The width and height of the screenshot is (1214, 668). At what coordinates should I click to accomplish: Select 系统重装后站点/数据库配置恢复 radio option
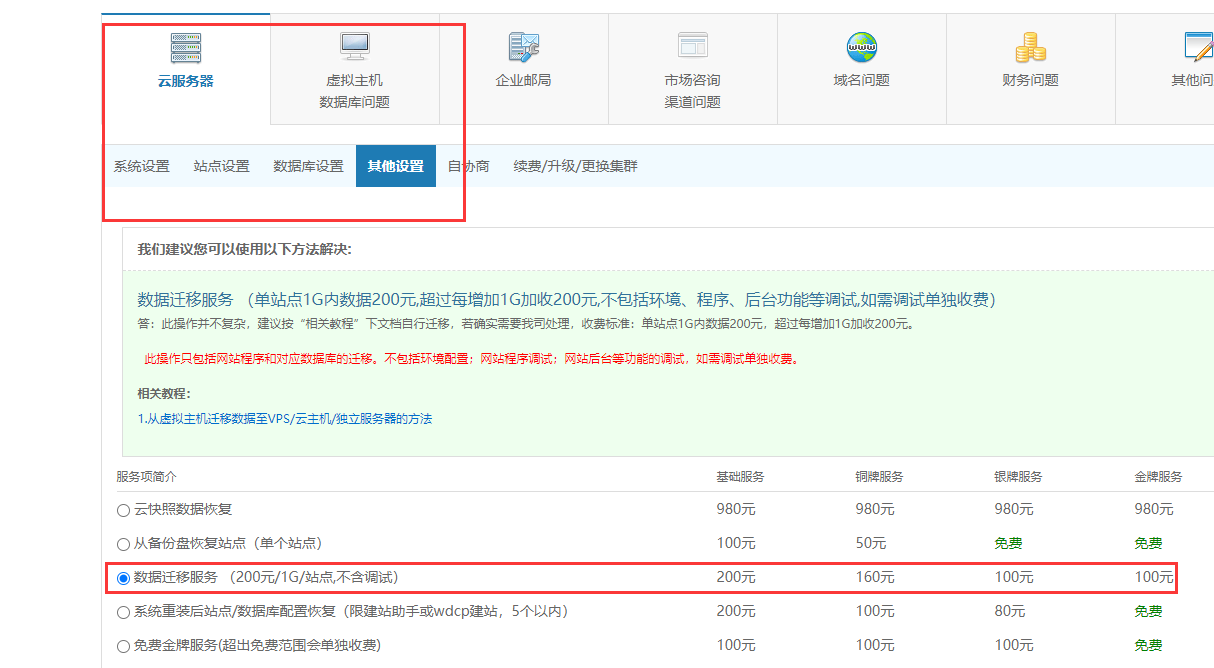pos(124,612)
